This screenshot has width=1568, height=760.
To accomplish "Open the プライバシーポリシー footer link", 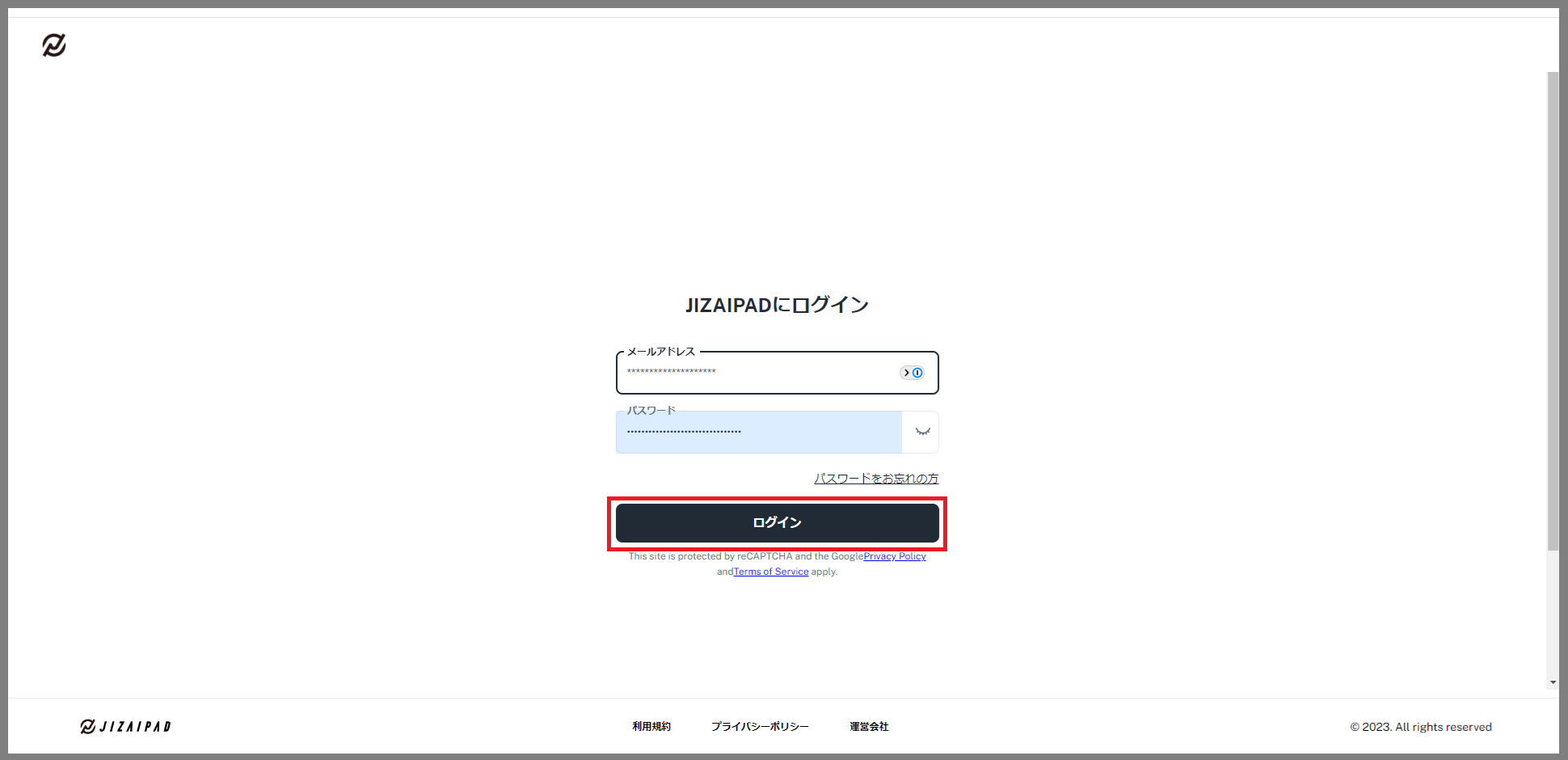I will coord(760,727).
